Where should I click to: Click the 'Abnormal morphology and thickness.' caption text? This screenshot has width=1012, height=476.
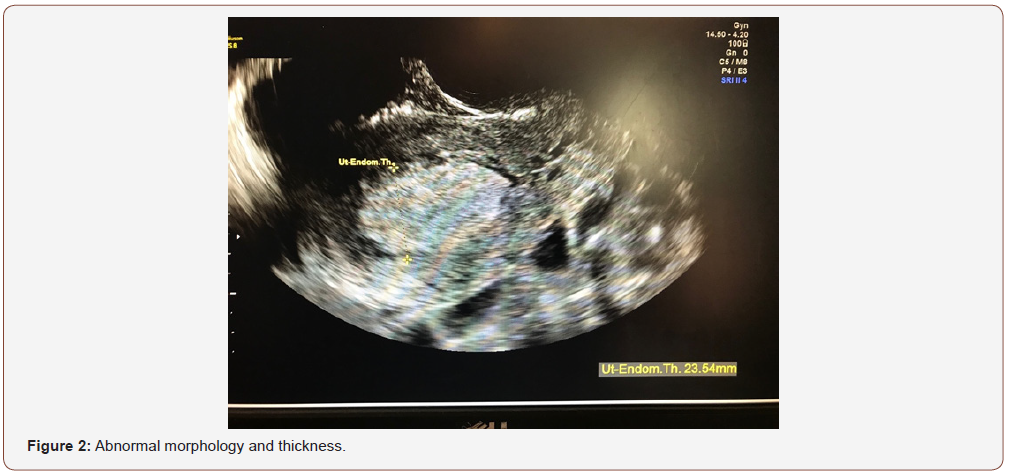tap(220, 446)
